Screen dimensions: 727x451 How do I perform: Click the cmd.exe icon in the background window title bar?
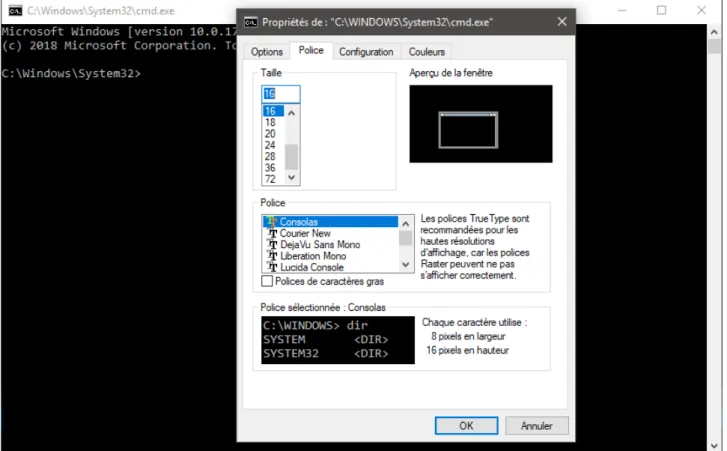pyautogui.click(x=15, y=11)
